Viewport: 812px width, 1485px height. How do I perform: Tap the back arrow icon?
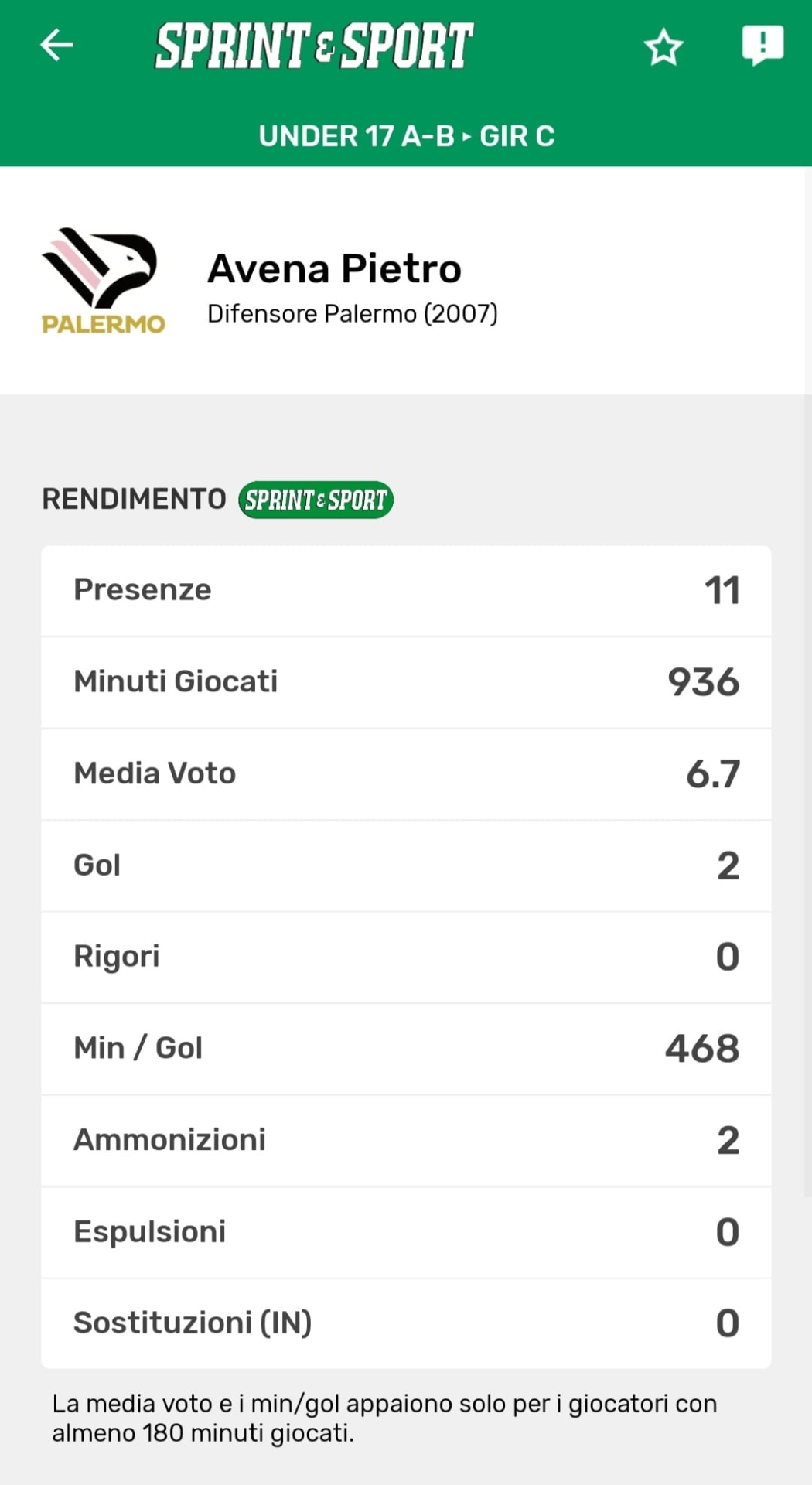[56, 45]
